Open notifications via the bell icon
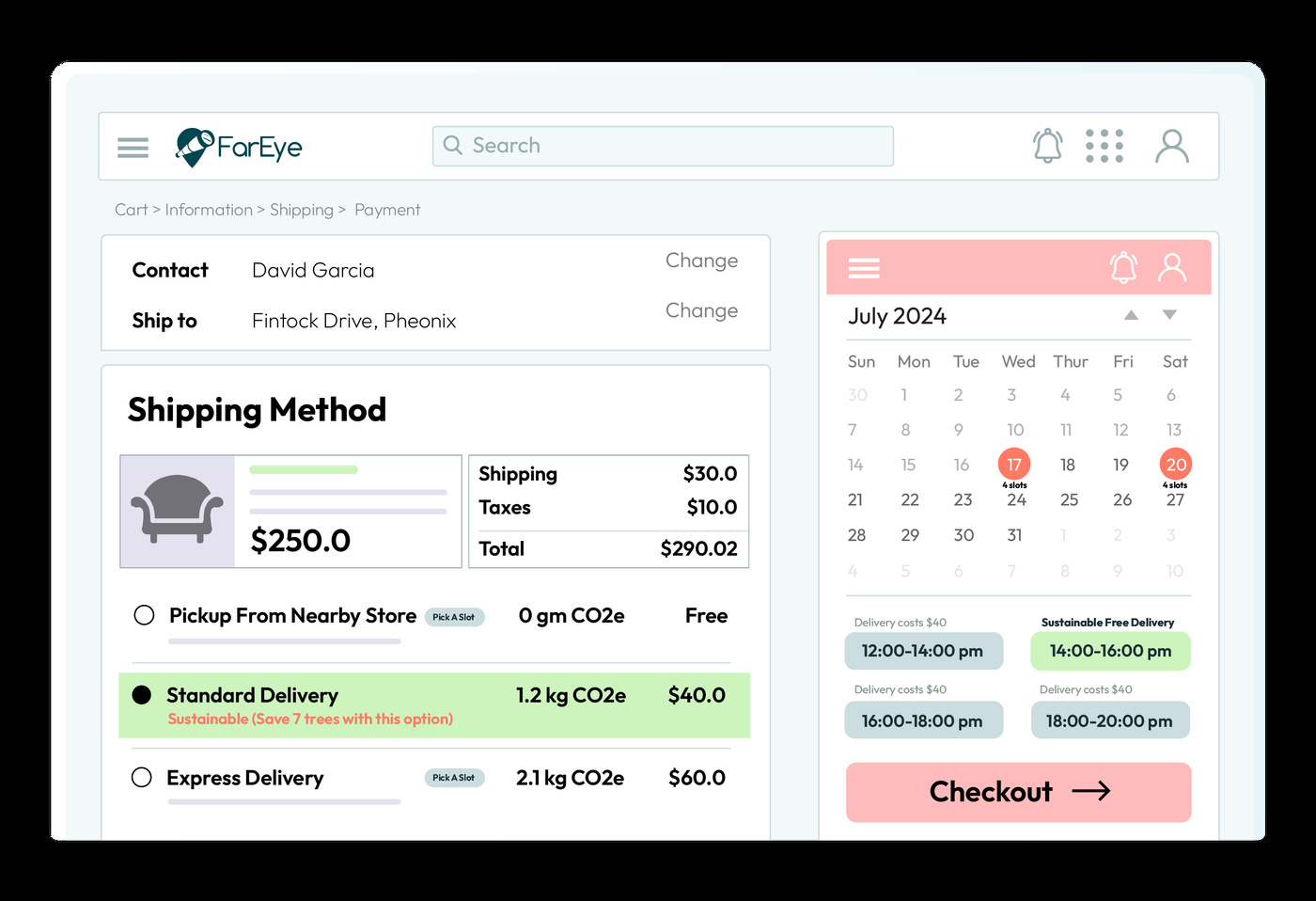This screenshot has width=1316, height=901. (x=1047, y=146)
